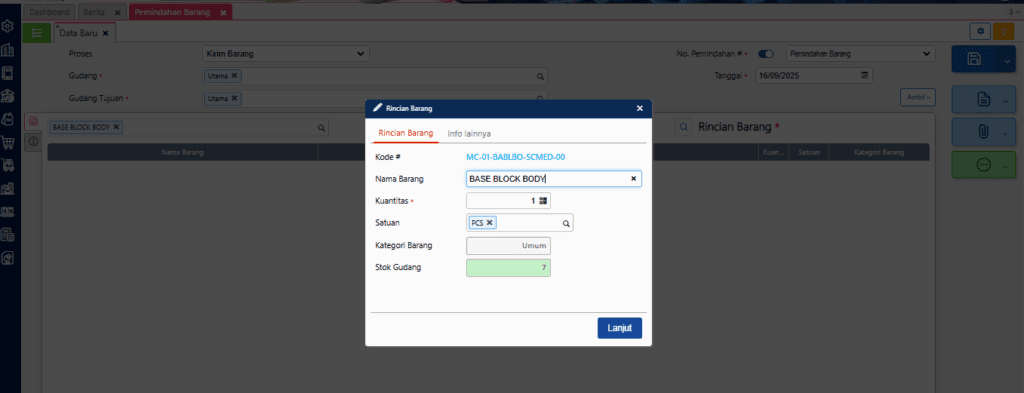
Task: Click calculator icon in Kuantitas field
Action: [543, 201]
